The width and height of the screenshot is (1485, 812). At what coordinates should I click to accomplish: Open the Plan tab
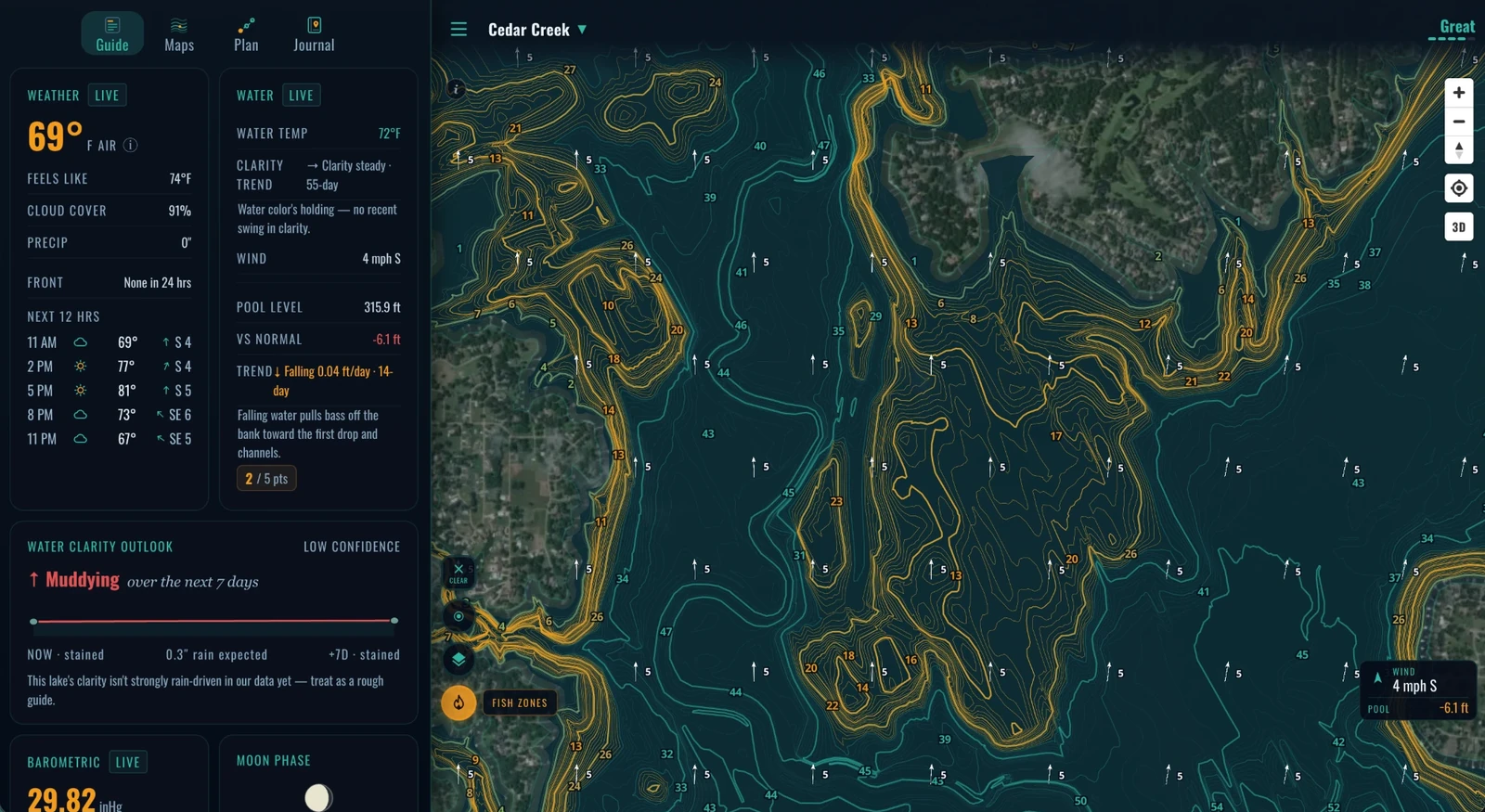(246, 33)
